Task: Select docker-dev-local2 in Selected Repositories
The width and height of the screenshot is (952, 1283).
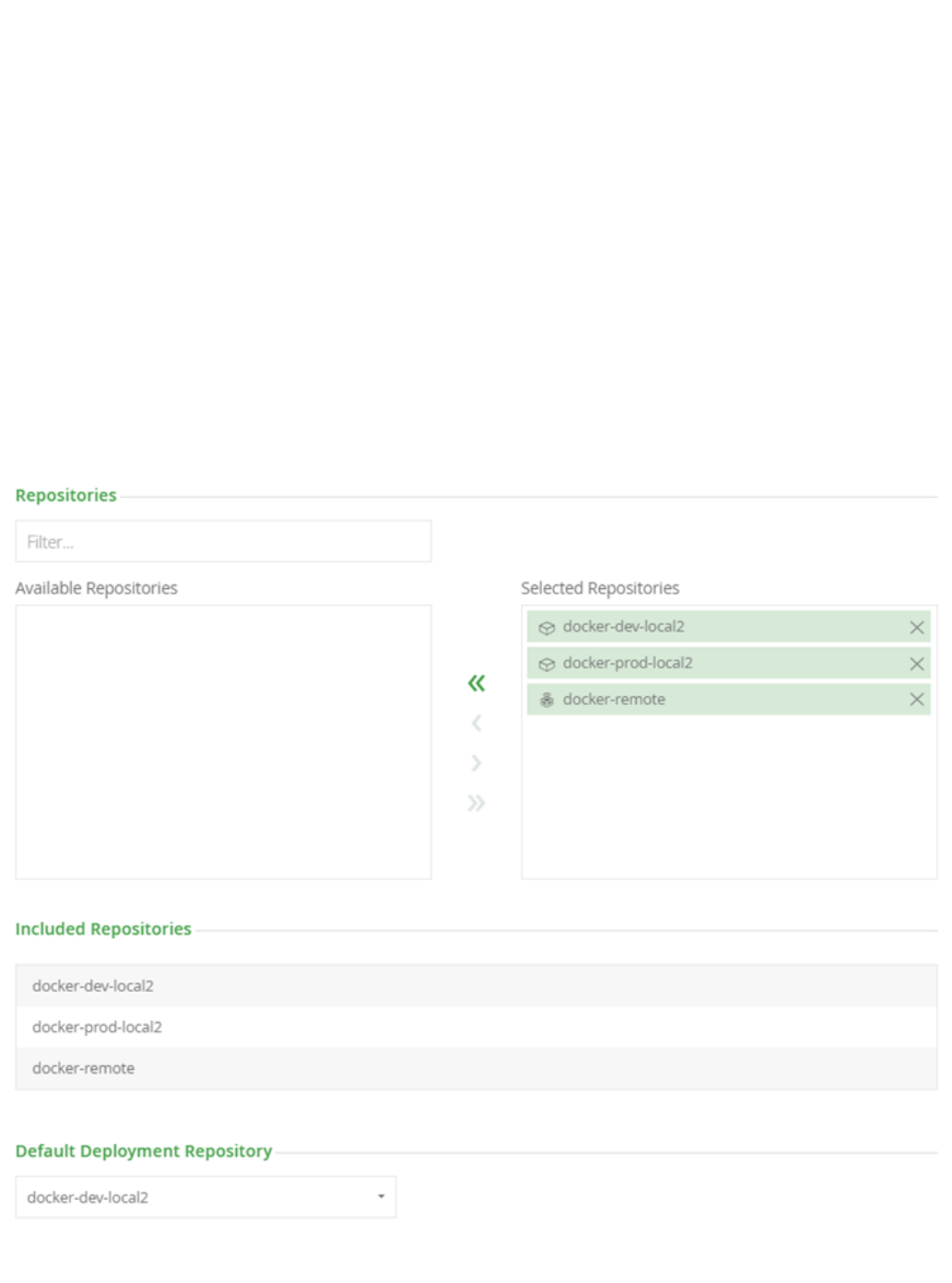Action: (x=624, y=627)
